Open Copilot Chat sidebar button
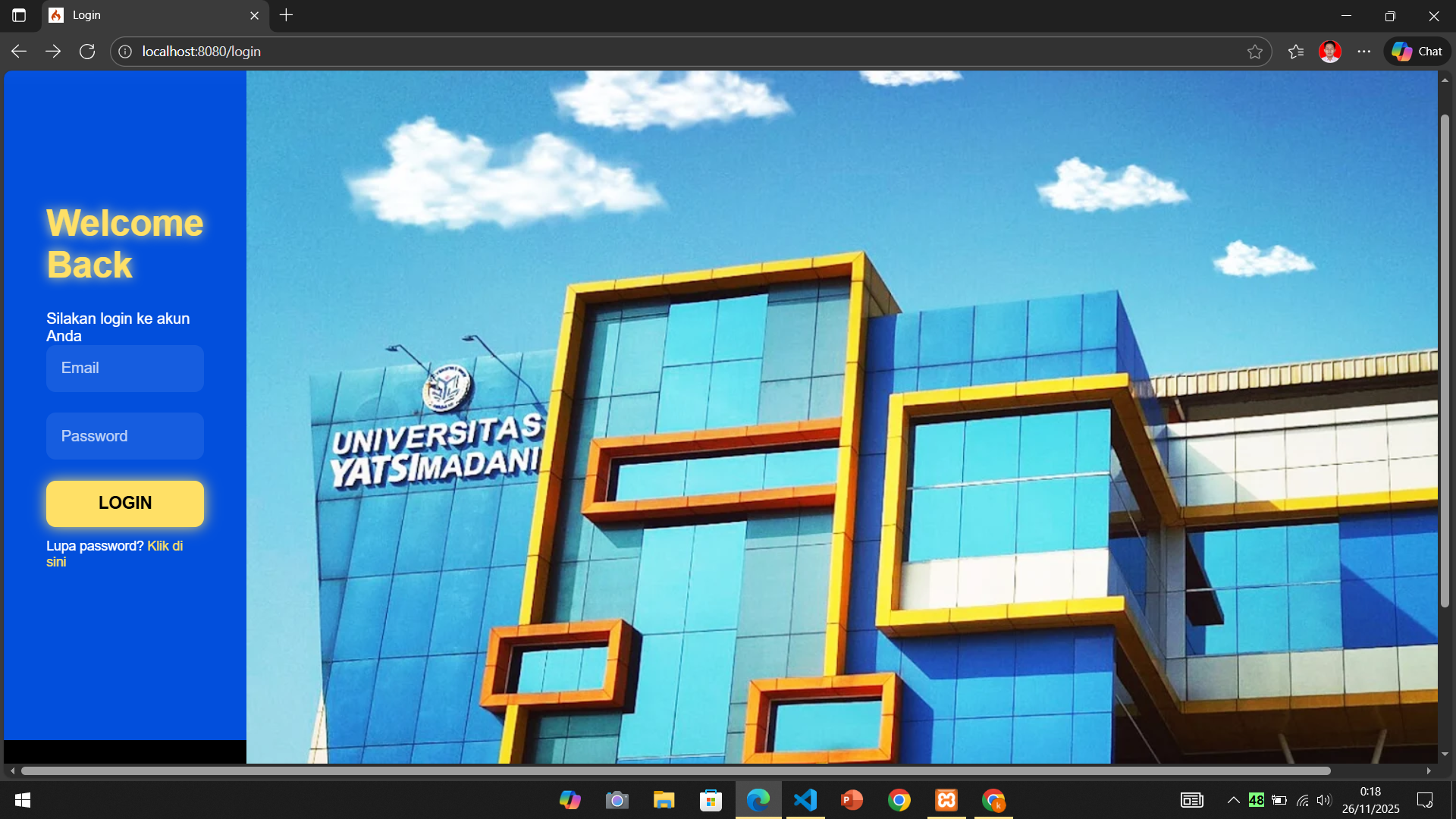1456x819 pixels. tap(1417, 52)
